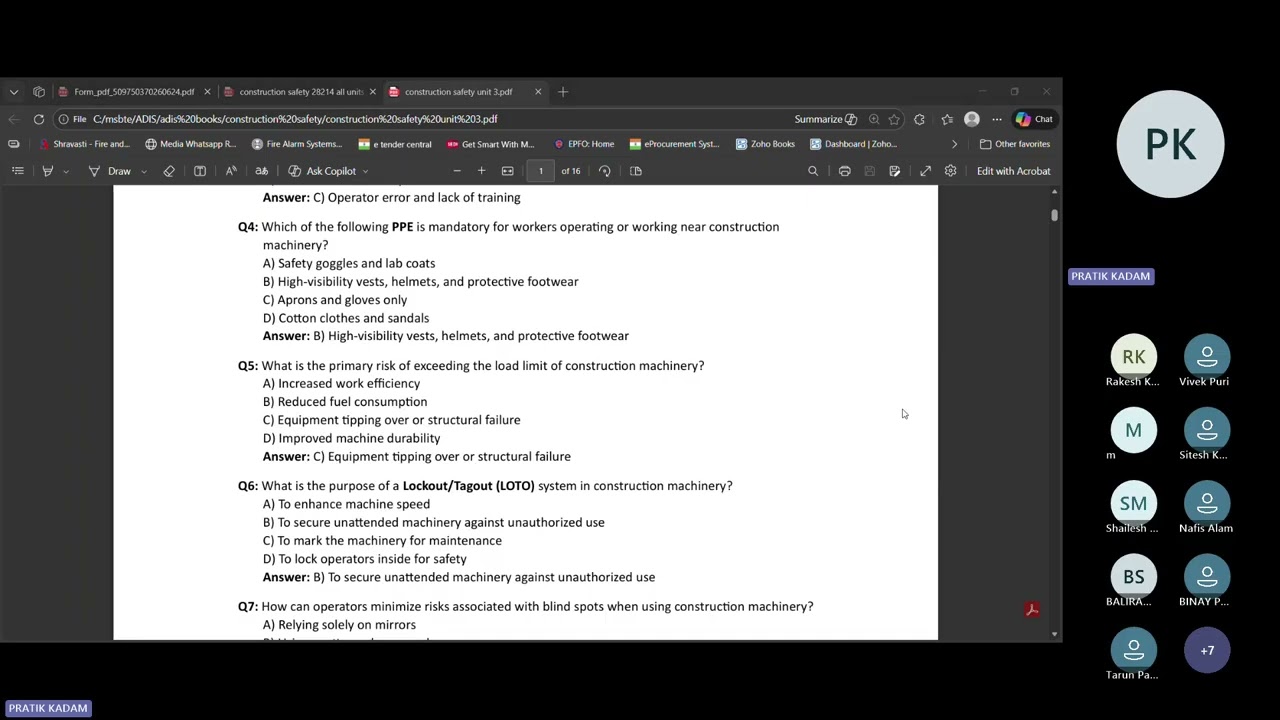Click the Translate icon in PDF toolbar
The image size is (1280, 720).
click(x=262, y=171)
